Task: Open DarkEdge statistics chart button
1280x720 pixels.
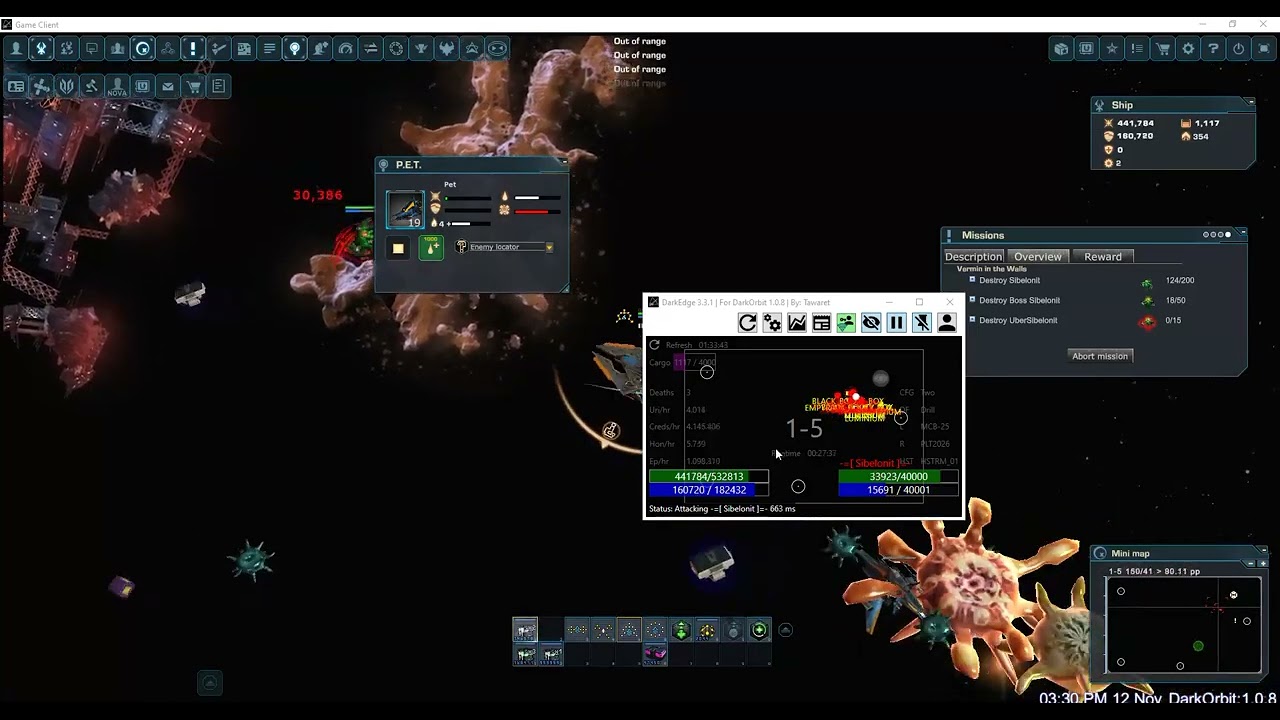Action: (797, 322)
